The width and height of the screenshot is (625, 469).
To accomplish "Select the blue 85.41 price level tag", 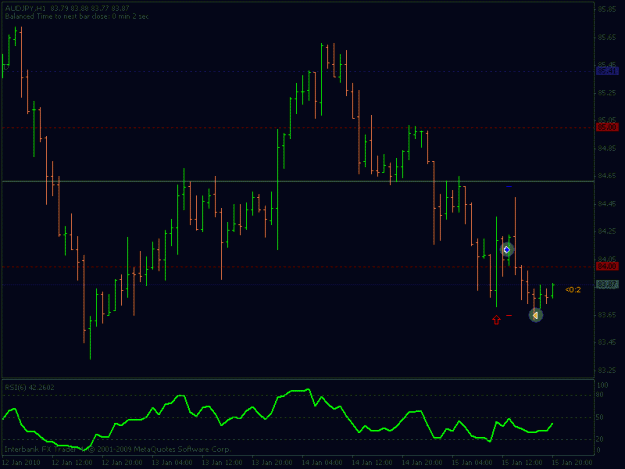I will [607, 71].
